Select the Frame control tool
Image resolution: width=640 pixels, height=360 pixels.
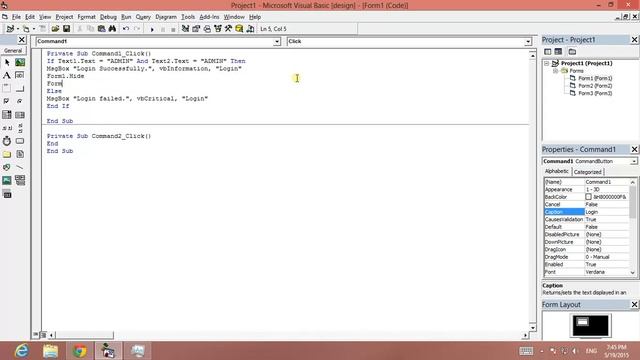pyautogui.click(x=7, y=89)
